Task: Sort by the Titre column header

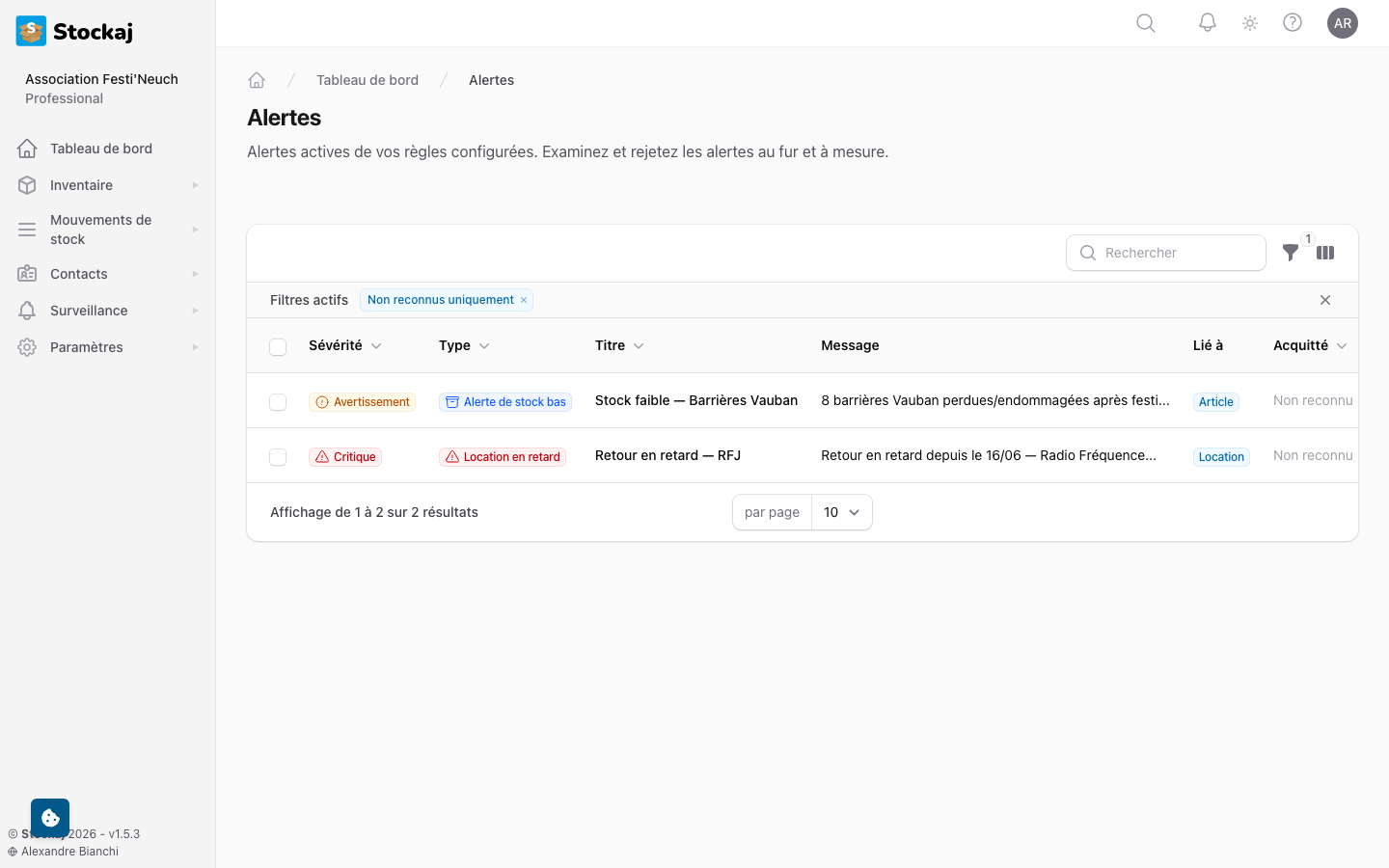Action: pyautogui.click(x=619, y=345)
